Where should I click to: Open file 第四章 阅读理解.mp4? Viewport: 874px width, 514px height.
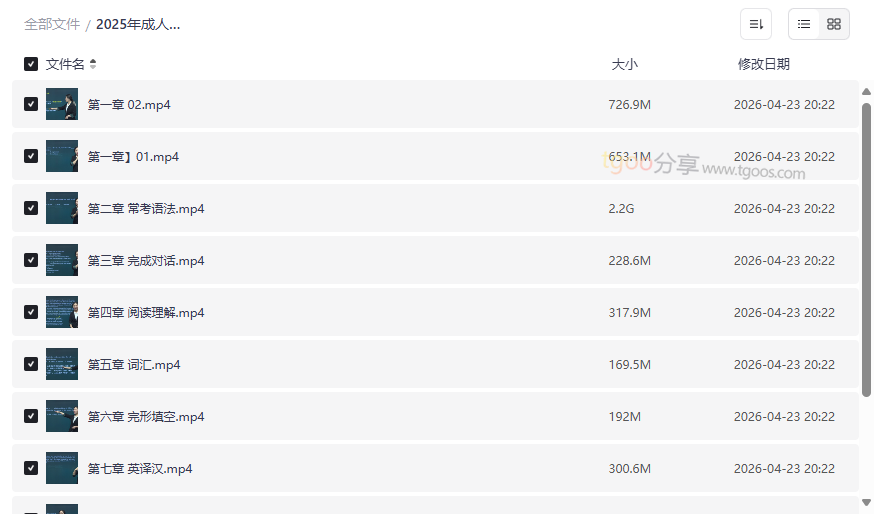click(x=146, y=312)
